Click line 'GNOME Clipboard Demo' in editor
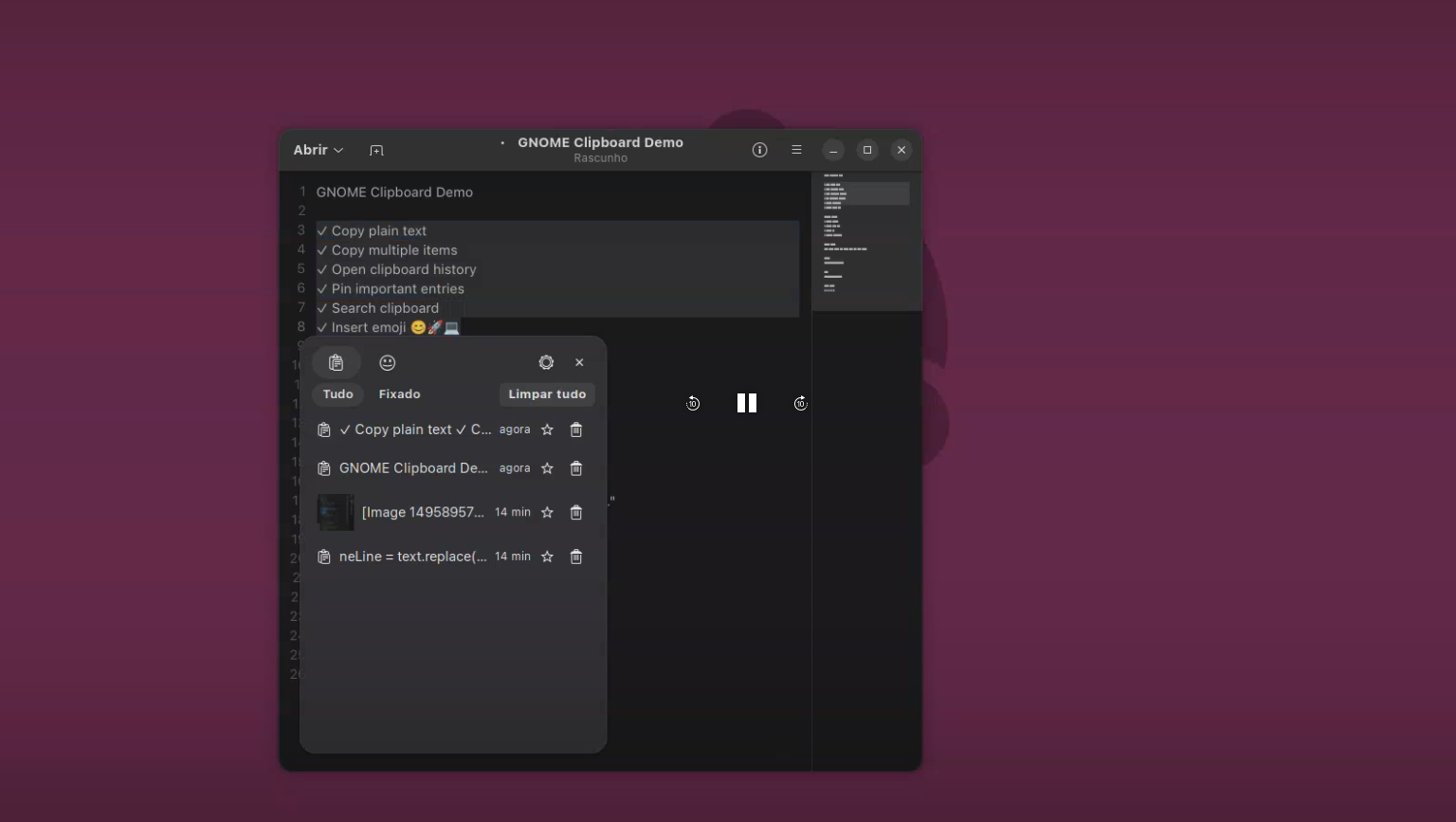This screenshot has height=822, width=1456. [x=394, y=192]
